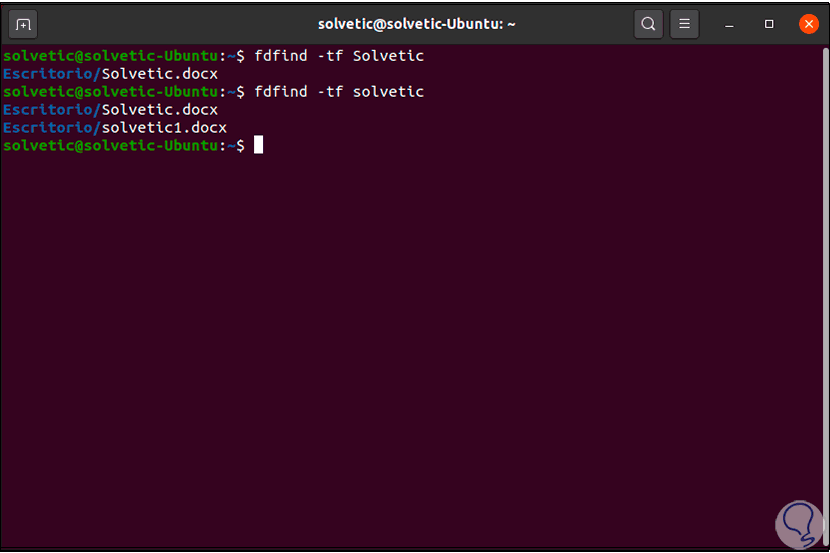The height and width of the screenshot is (553, 830).
Task: Click the window title solvetic@solvetic-Ubuntu: ~
Action: coord(414,24)
